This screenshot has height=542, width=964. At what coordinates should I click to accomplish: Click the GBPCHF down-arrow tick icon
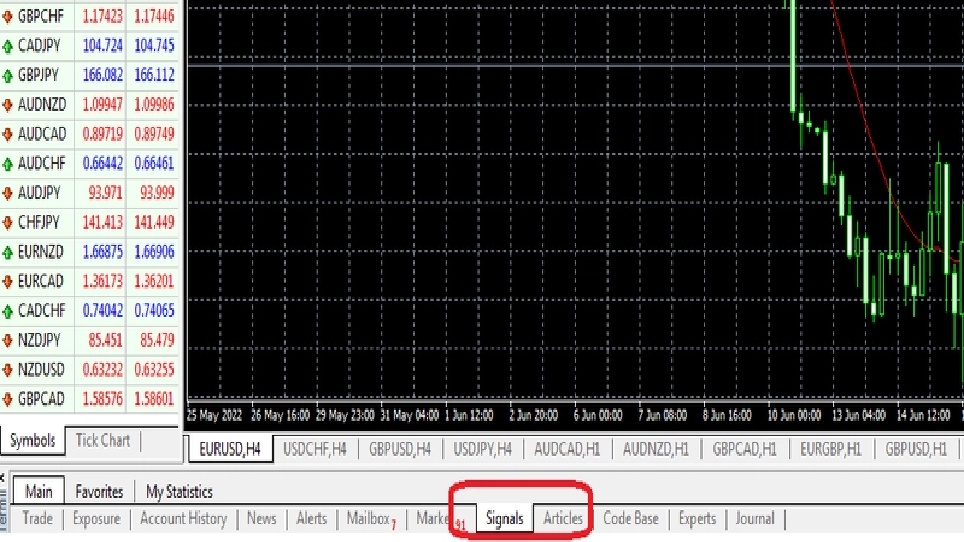[x=7, y=17]
